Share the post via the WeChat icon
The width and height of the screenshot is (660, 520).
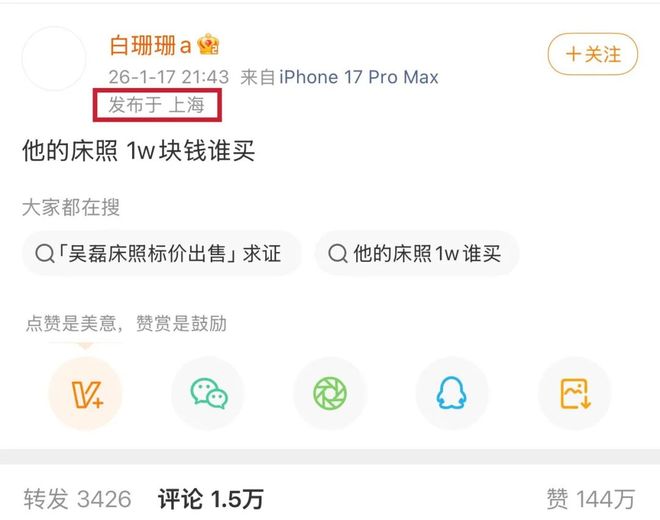coord(208,394)
